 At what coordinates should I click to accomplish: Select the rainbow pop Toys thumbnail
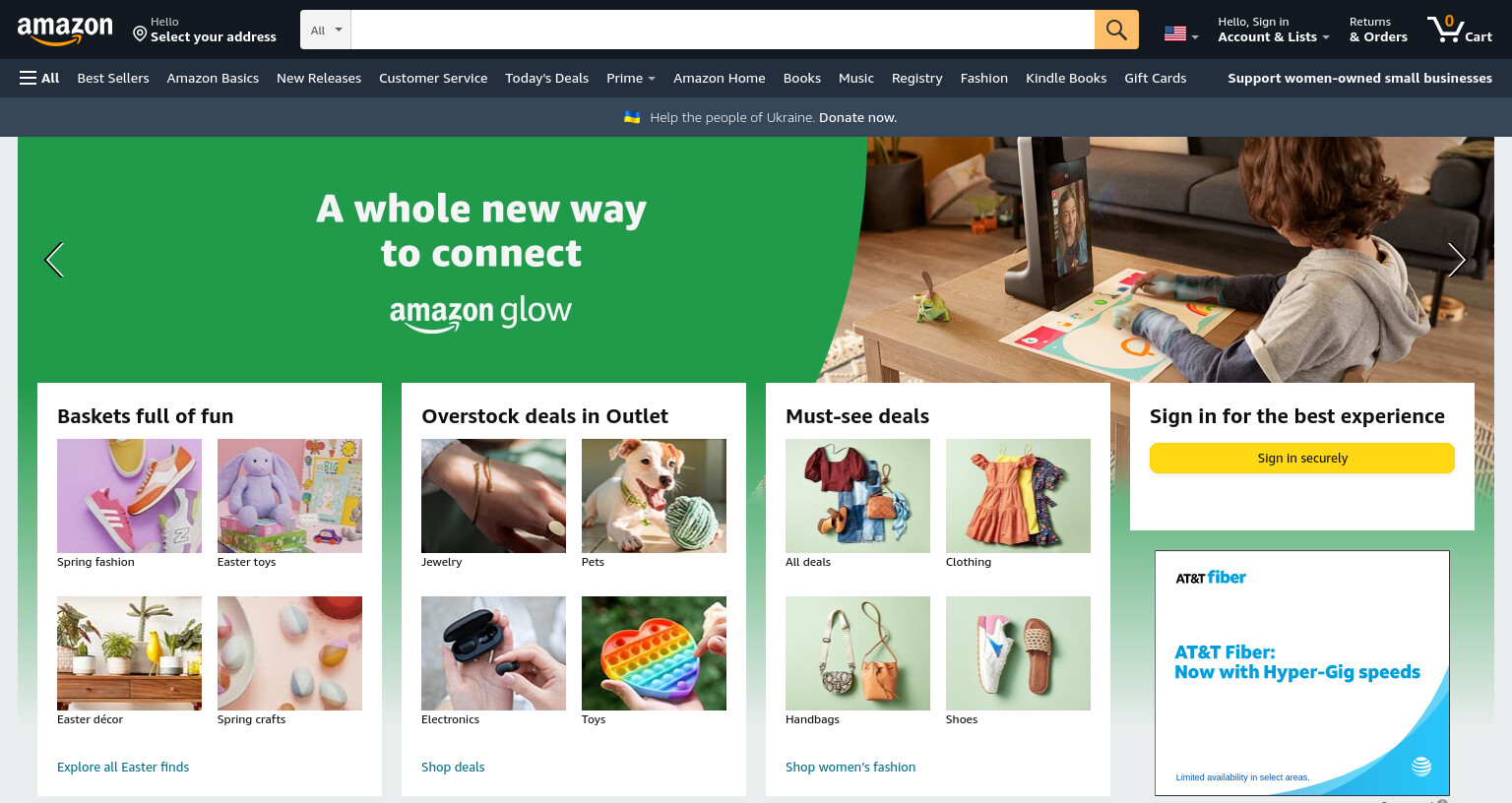[x=654, y=653]
